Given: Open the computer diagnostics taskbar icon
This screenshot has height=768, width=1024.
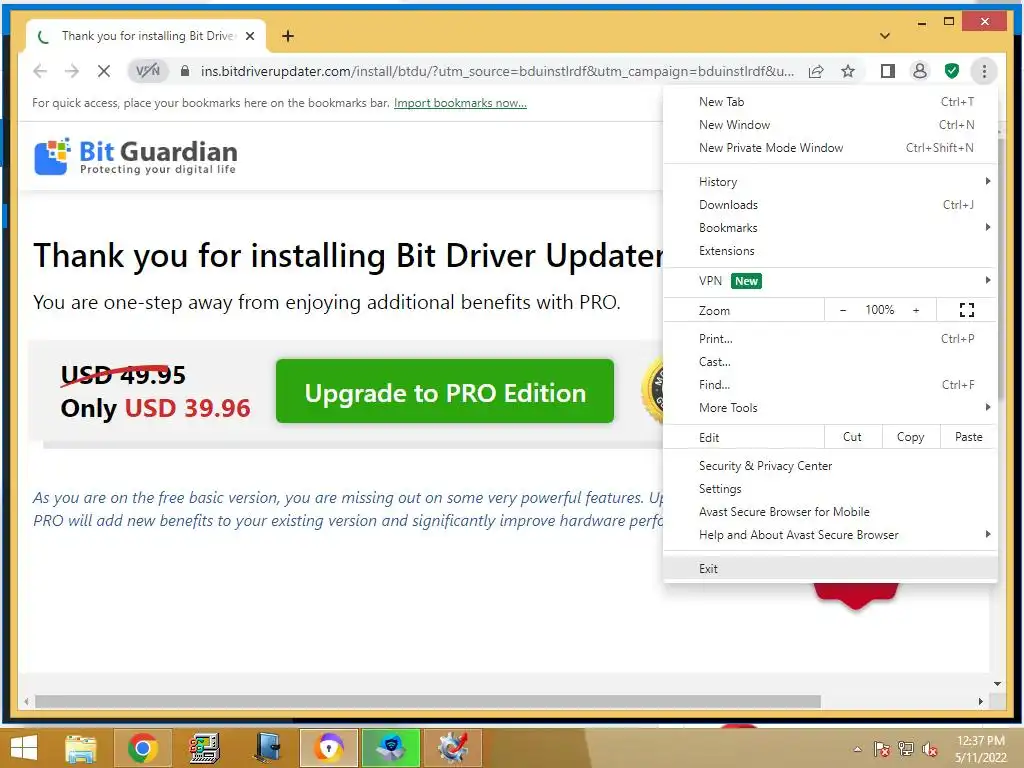Looking at the screenshot, I should 204,748.
